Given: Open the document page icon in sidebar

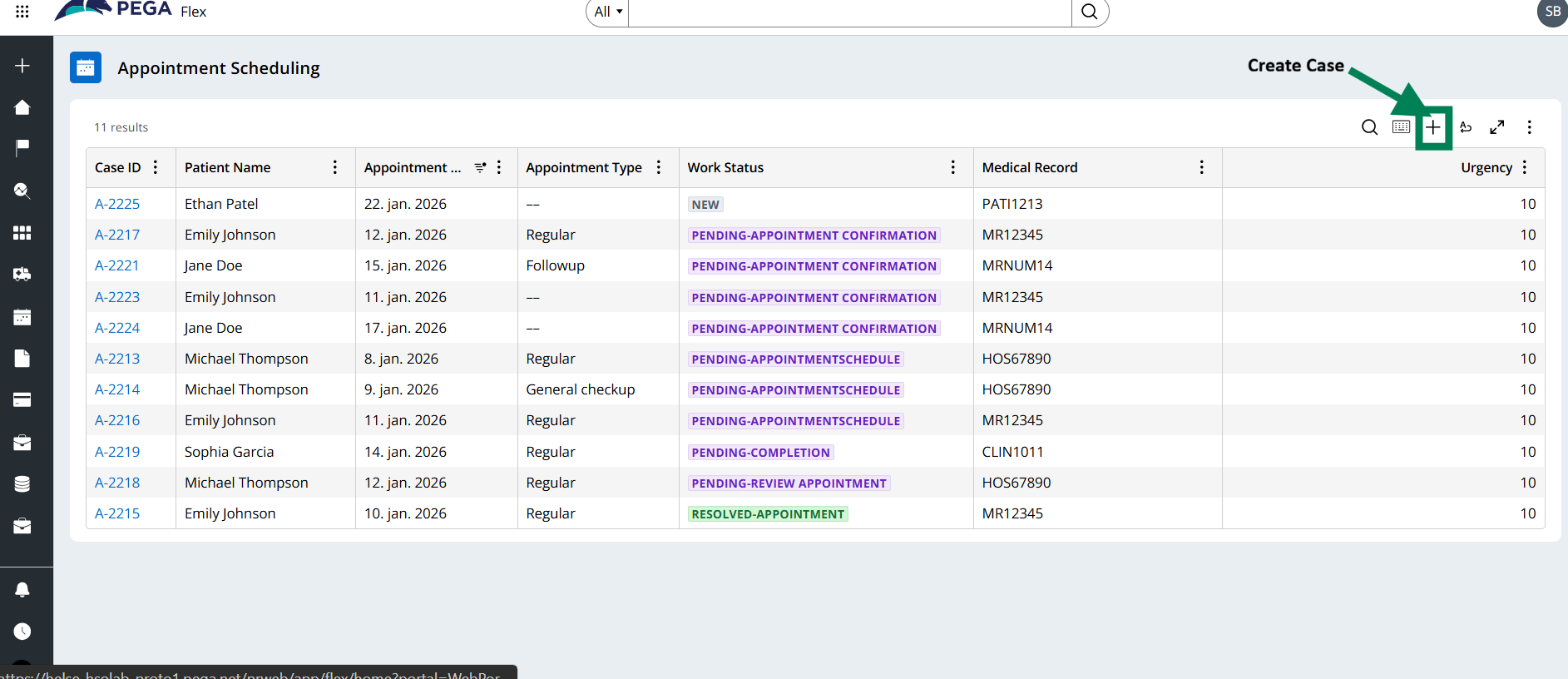Looking at the screenshot, I should [22, 359].
